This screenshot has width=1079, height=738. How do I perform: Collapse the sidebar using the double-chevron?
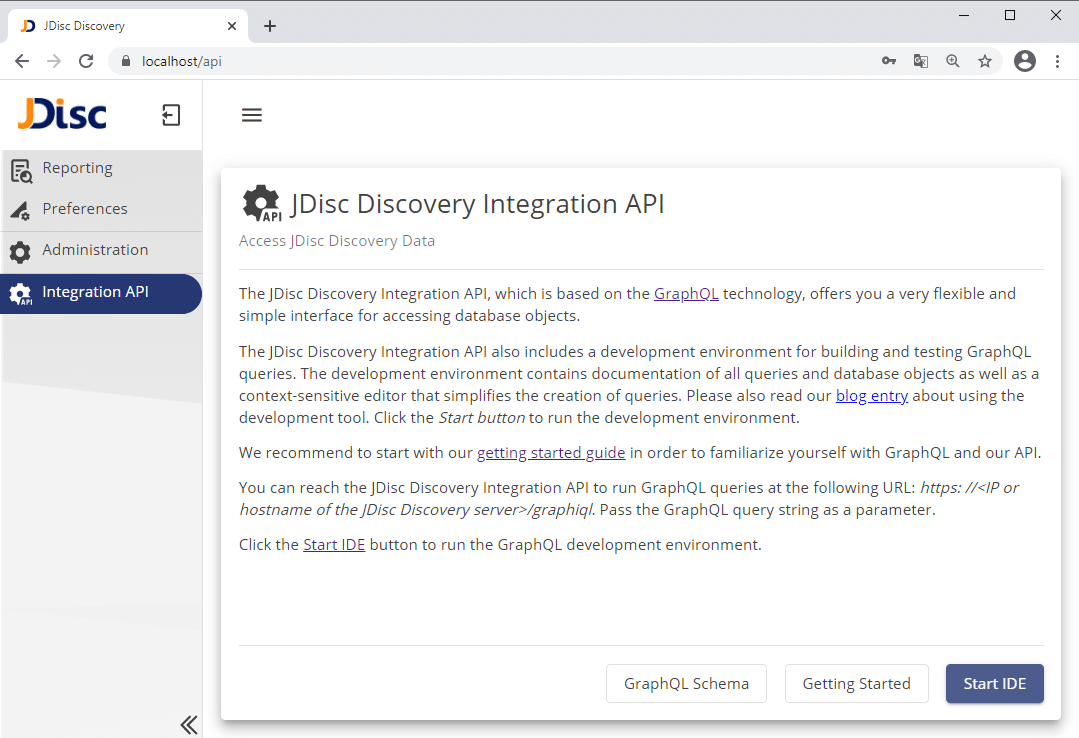(188, 724)
